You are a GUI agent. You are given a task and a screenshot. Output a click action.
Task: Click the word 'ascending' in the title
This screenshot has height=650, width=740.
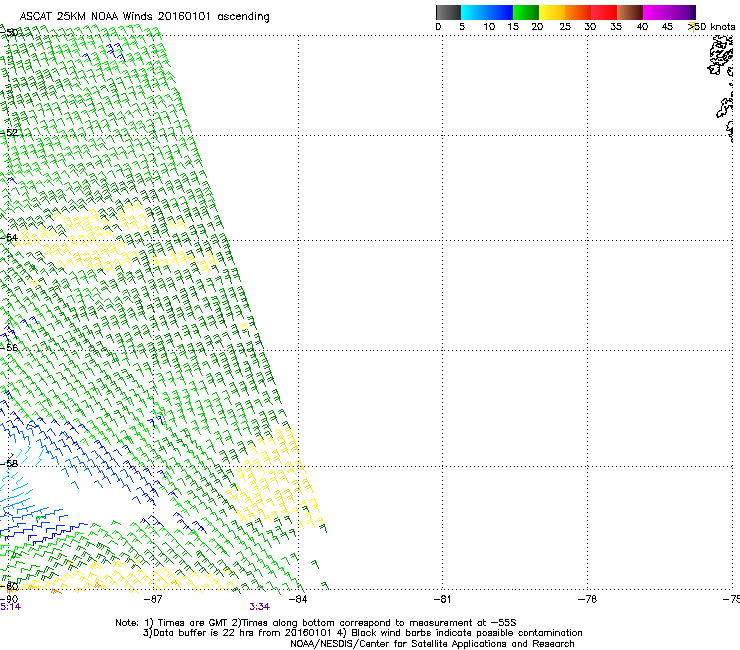coord(243,17)
